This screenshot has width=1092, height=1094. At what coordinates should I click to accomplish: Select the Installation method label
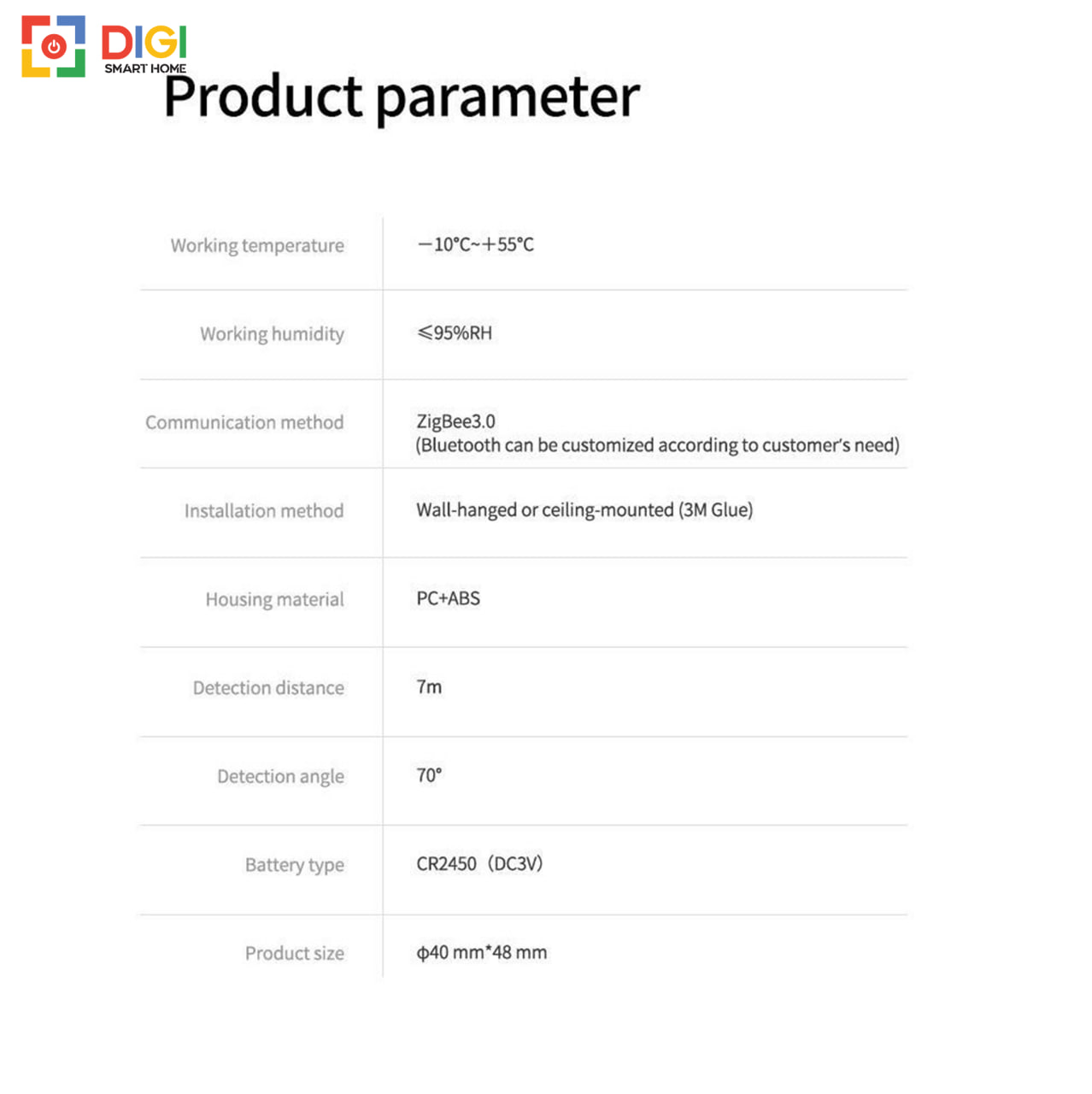point(264,511)
